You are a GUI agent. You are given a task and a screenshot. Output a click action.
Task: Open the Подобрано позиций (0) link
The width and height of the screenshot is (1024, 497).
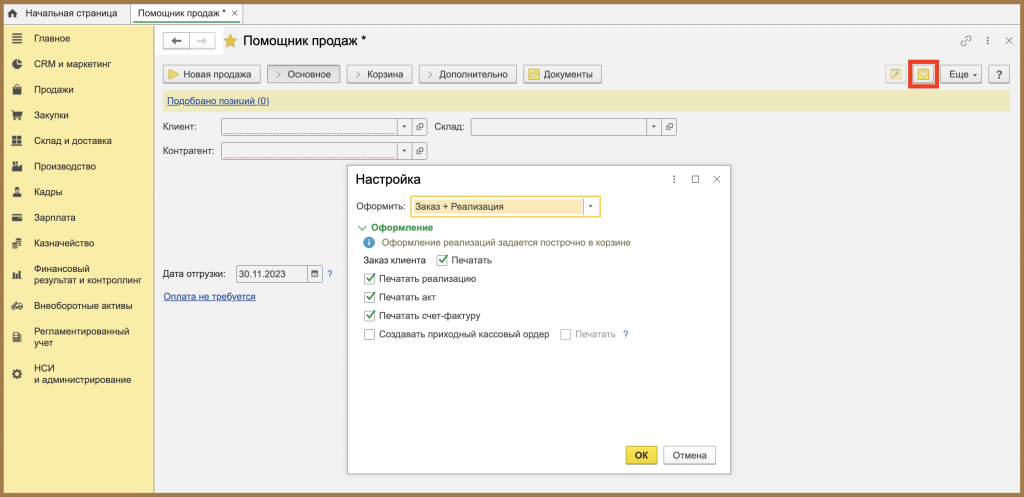click(x=218, y=101)
